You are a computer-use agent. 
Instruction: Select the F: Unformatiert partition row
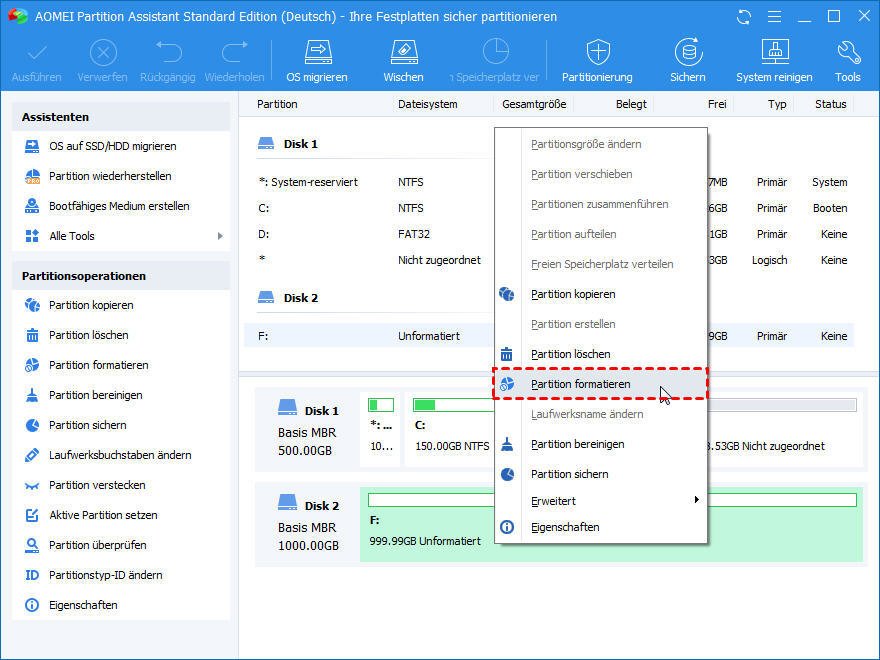point(549,336)
